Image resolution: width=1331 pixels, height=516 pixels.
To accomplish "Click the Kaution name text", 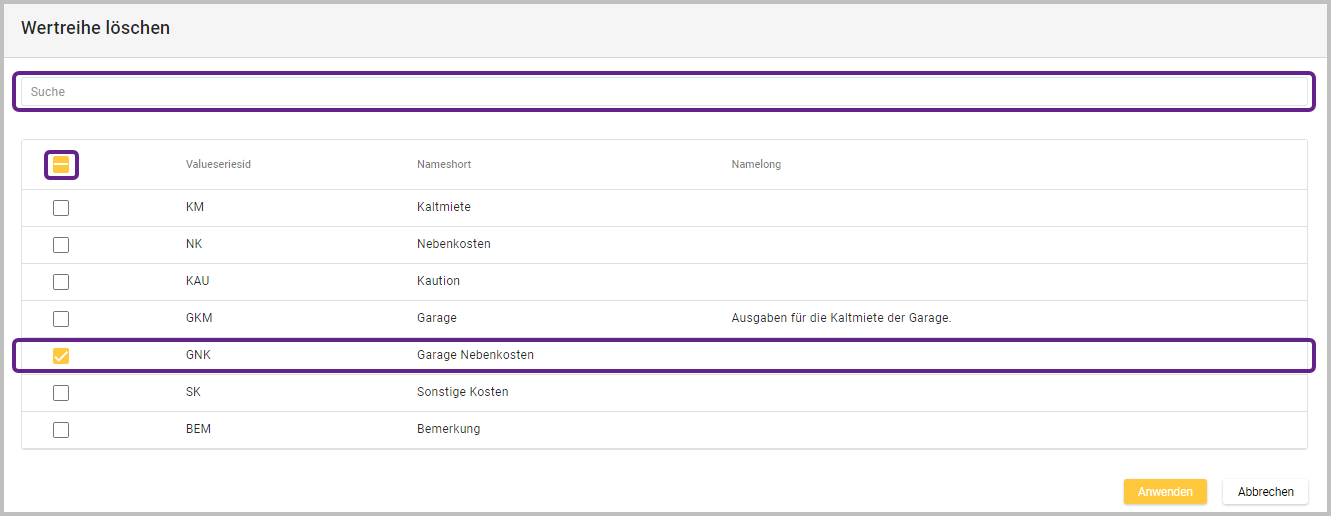I will point(438,281).
